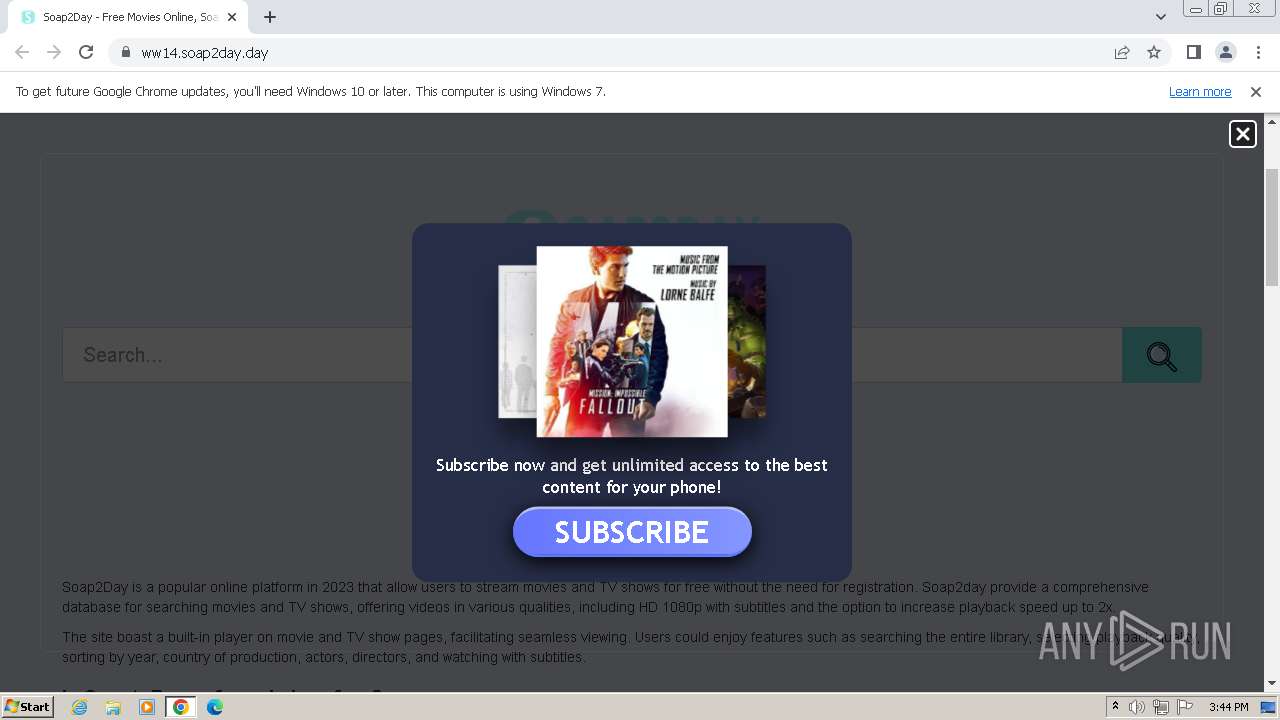1280x720 pixels.
Task: Open the Chrome profile menu
Action: click(1225, 53)
